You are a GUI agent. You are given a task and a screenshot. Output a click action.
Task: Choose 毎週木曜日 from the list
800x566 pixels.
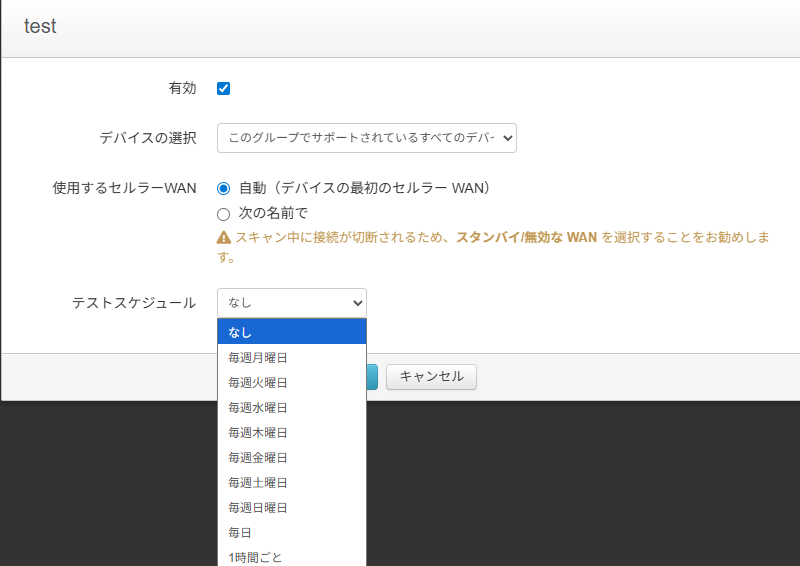[291, 432]
